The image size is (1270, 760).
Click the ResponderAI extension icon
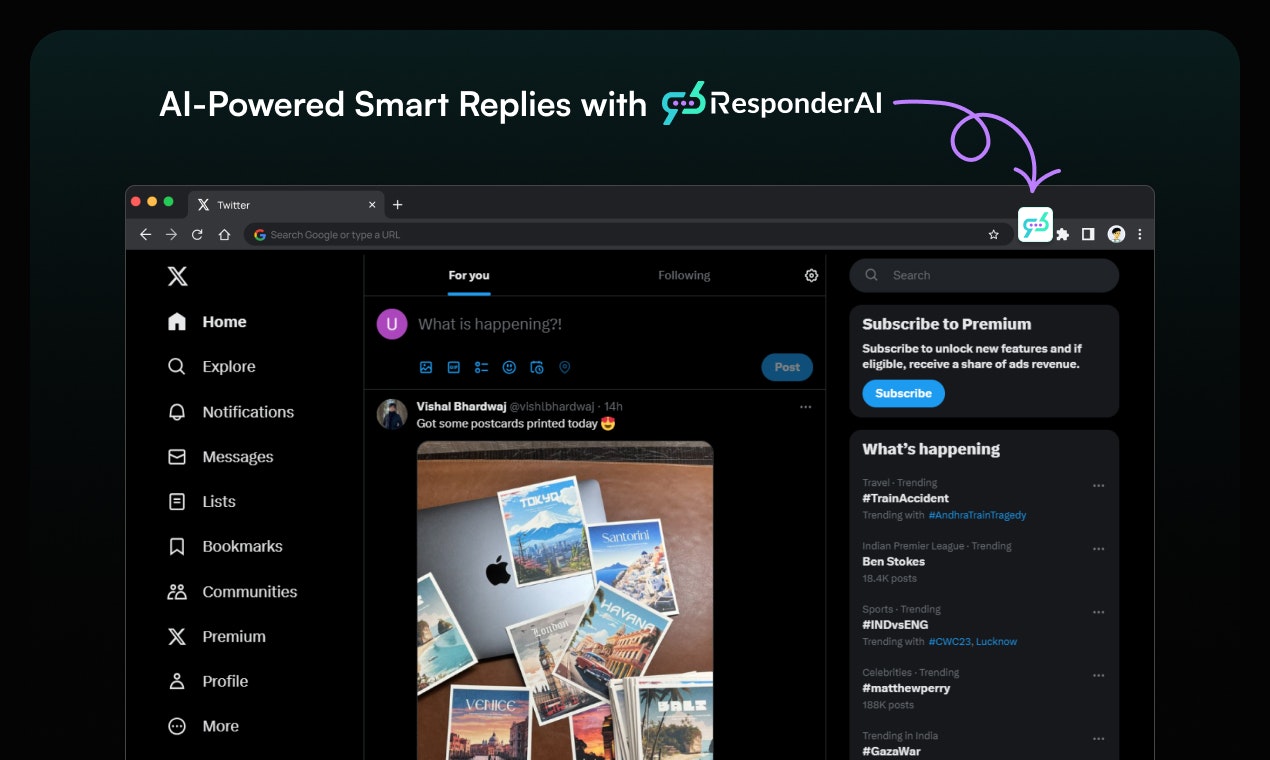1035,224
